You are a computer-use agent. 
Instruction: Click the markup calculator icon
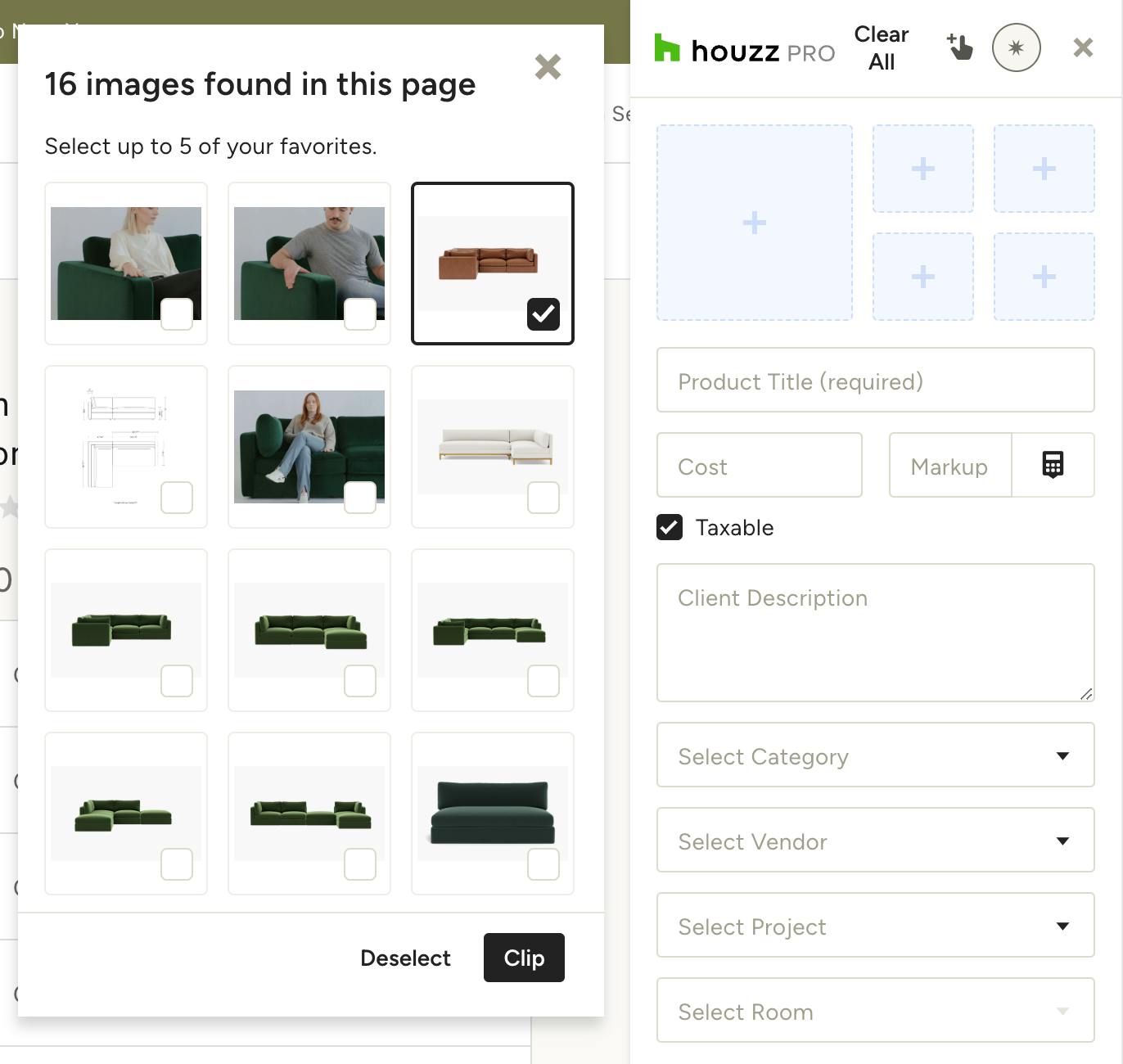pos(1053,465)
